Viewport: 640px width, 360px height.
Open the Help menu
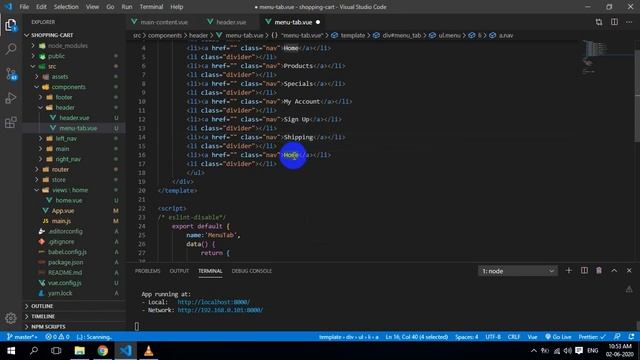177,7
